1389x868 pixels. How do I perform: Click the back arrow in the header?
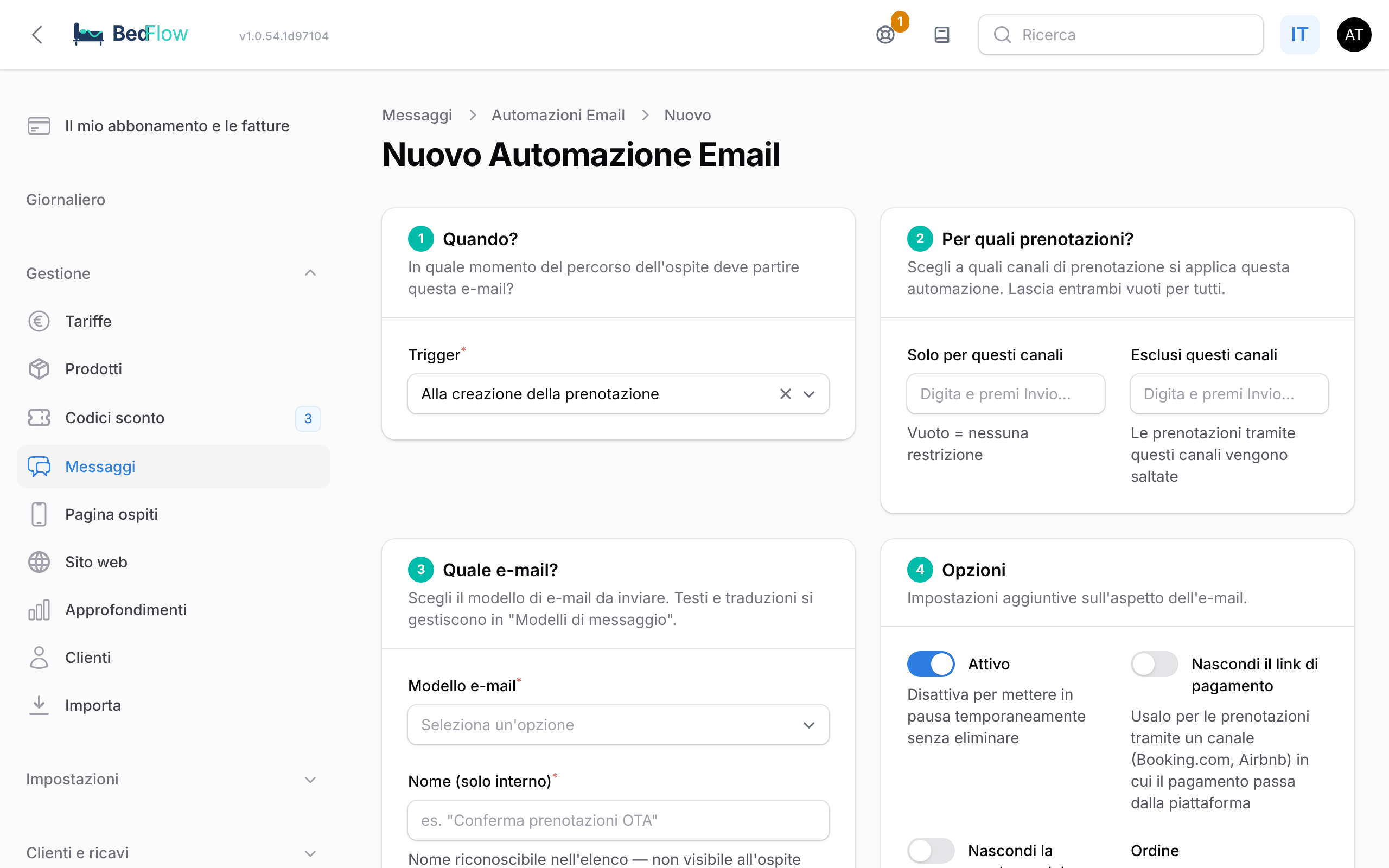coord(37,34)
